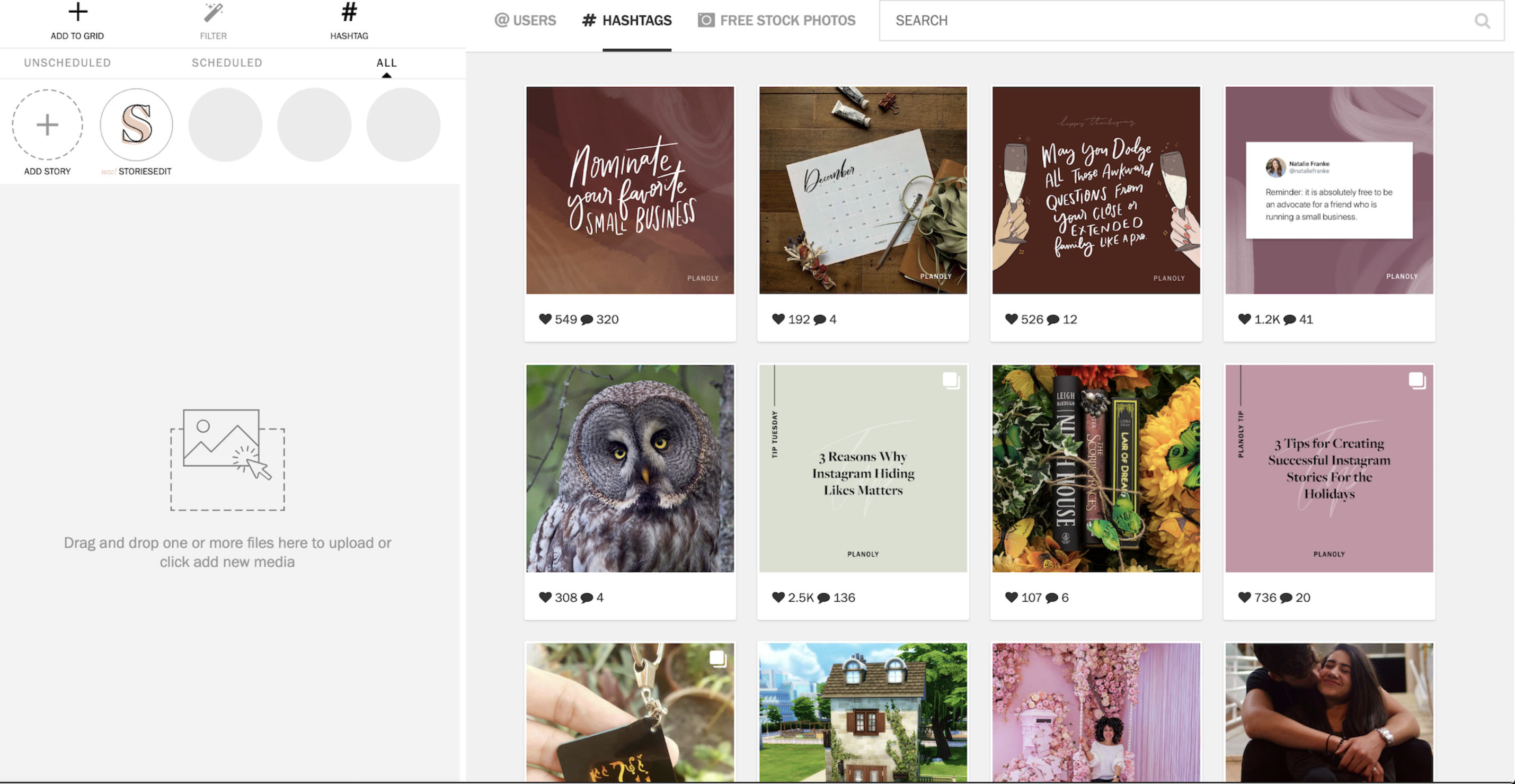Click the search magnifier icon
Image resolution: width=1515 pixels, height=784 pixels.
[x=1483, y=20]
